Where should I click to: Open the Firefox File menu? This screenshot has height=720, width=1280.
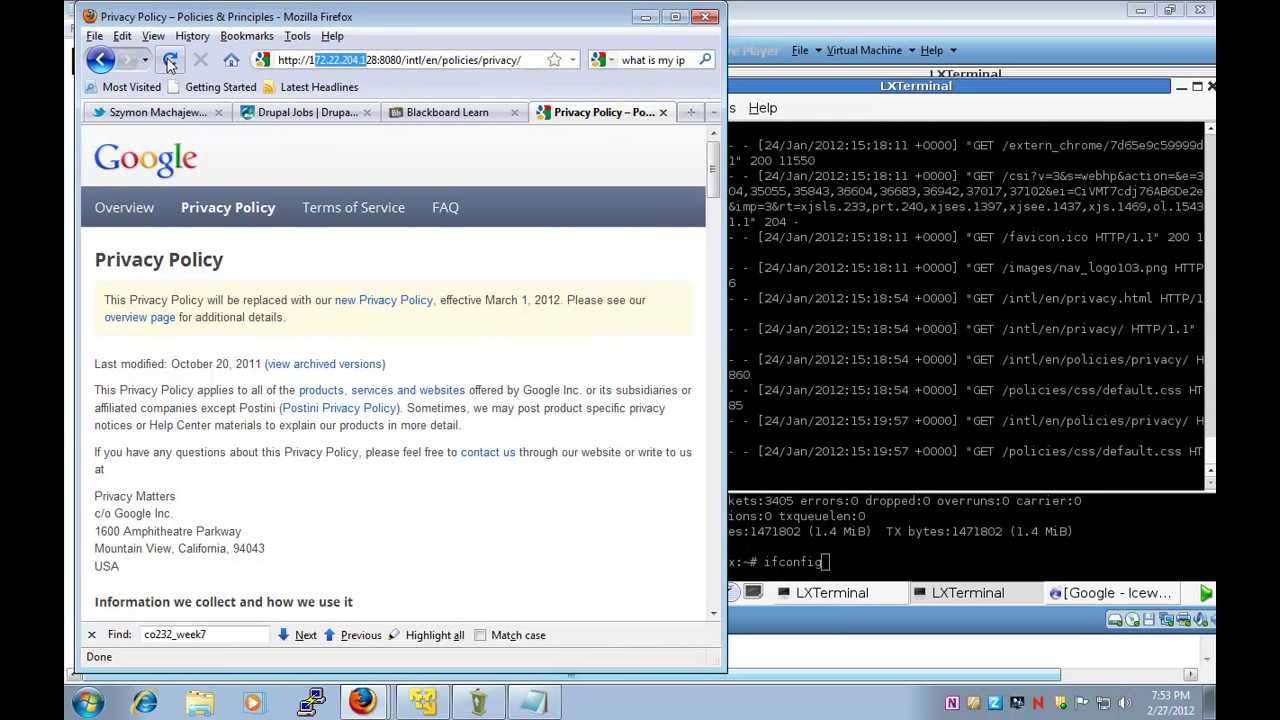coord(94,36)
